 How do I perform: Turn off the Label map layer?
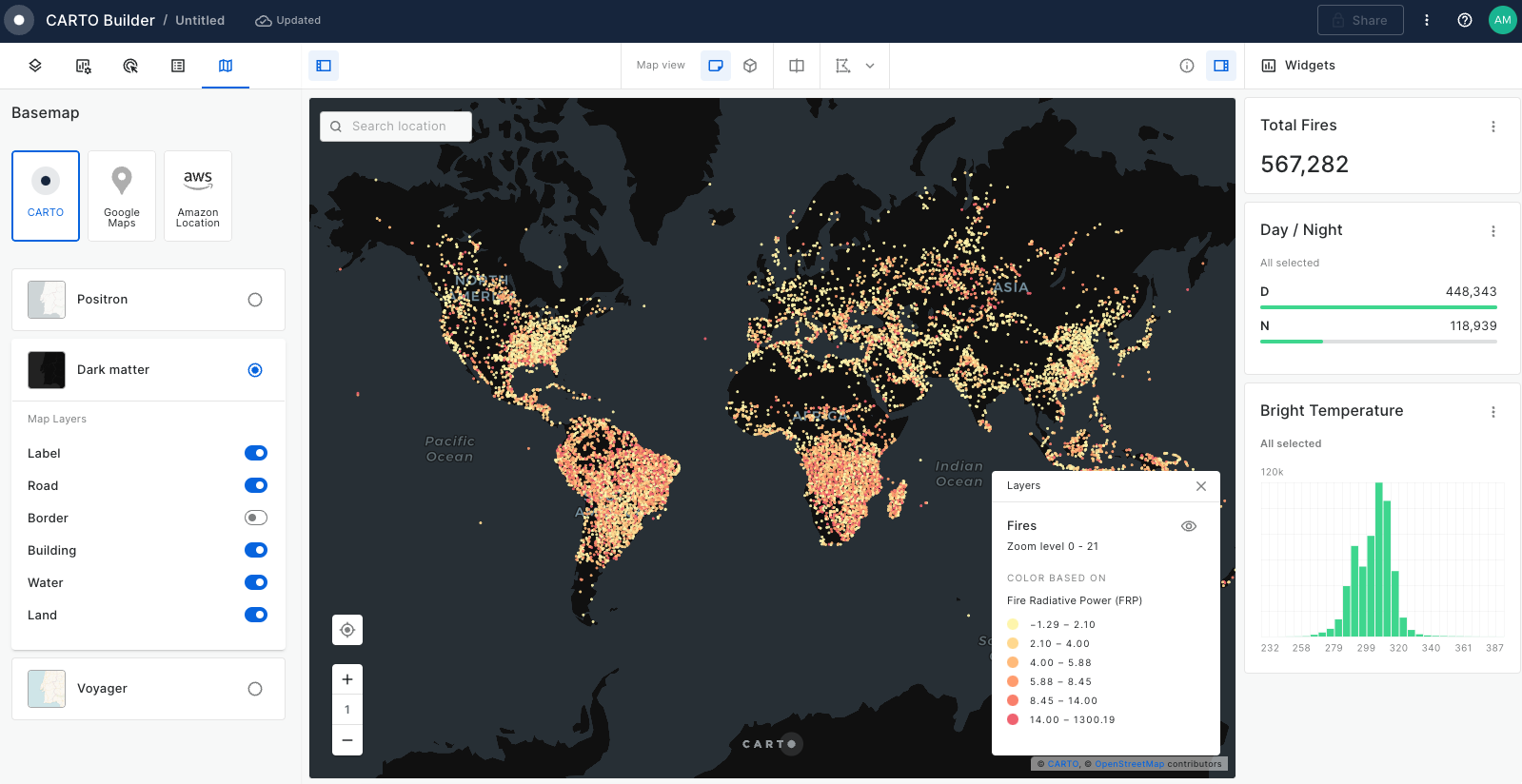pyautogui.click(x=255, y=453)
